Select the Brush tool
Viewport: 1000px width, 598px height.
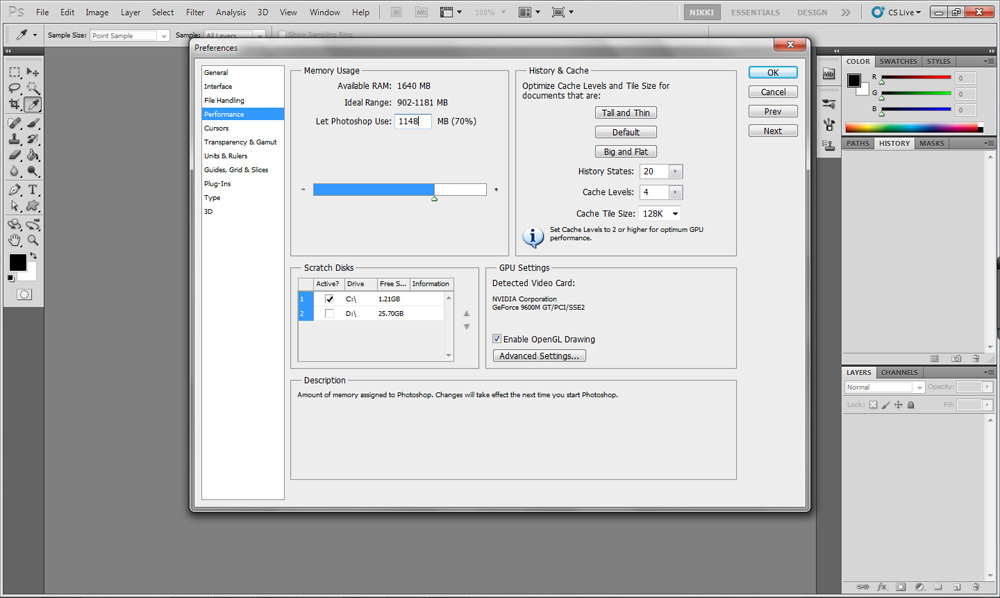(x=33, y=123)
